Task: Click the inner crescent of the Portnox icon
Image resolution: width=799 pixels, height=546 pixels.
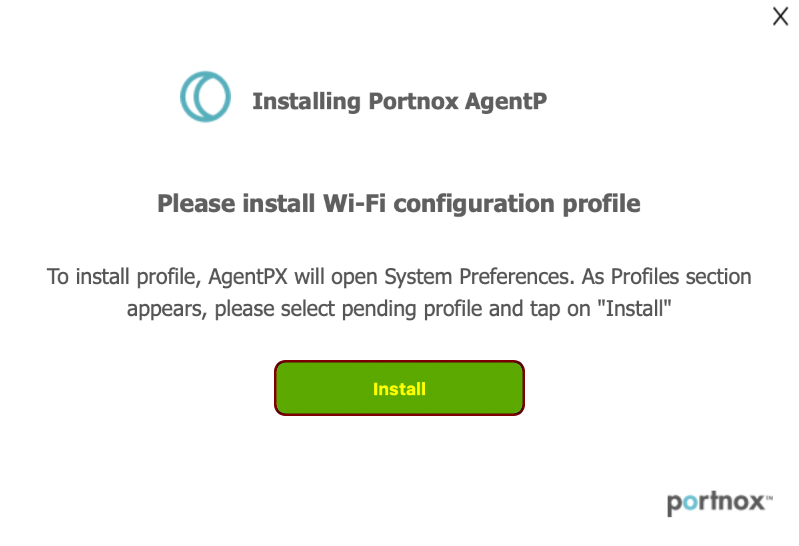Action: pos(211,96)
